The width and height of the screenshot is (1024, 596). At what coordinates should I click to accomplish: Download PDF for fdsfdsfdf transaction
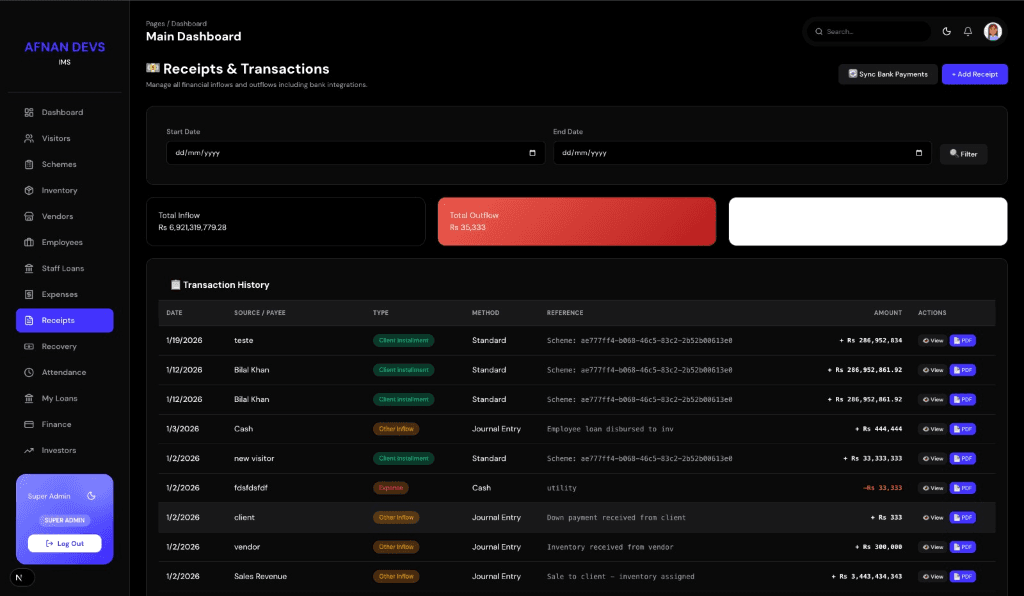click(963, 488)
